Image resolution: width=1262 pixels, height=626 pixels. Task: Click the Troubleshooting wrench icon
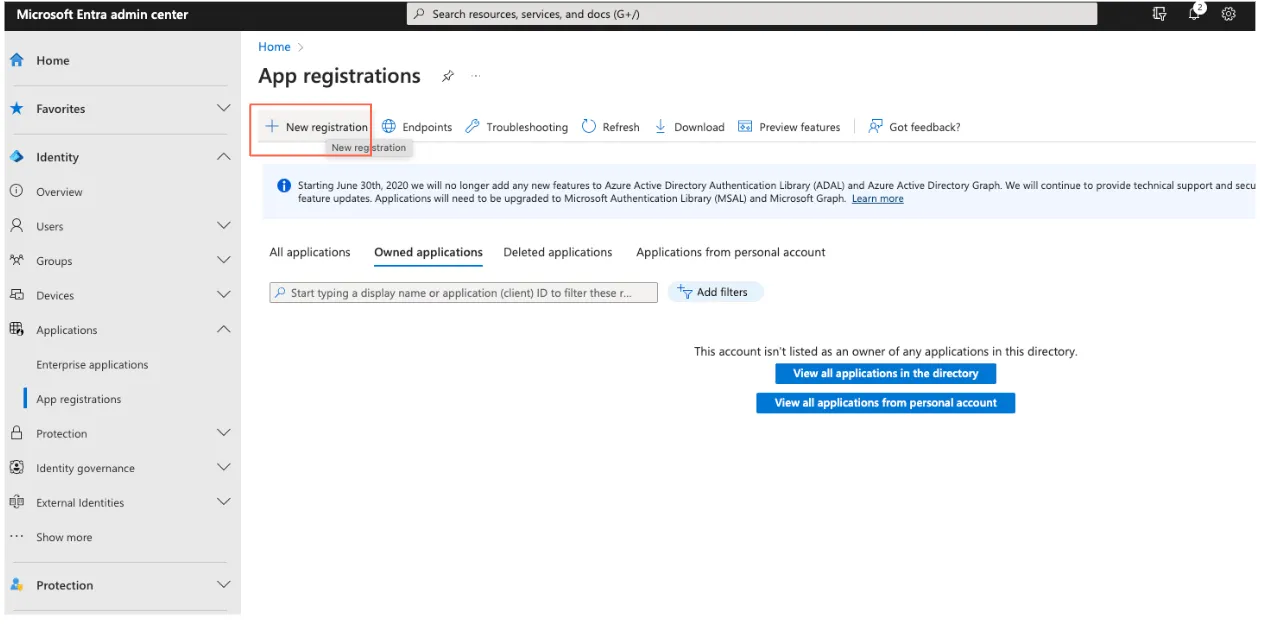pos(473,126)
